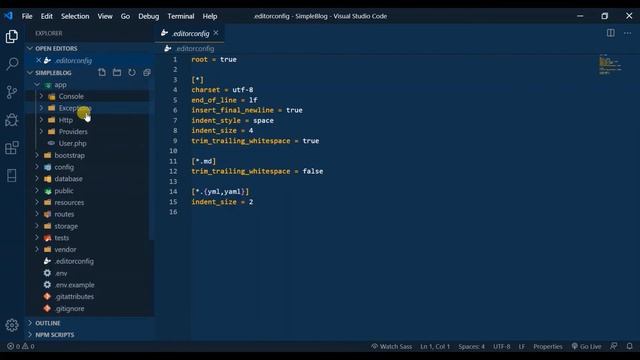Viewport: 640px width, 360px height.
Task: Open the Explorer view in activity bar
Action: point(11,37)
